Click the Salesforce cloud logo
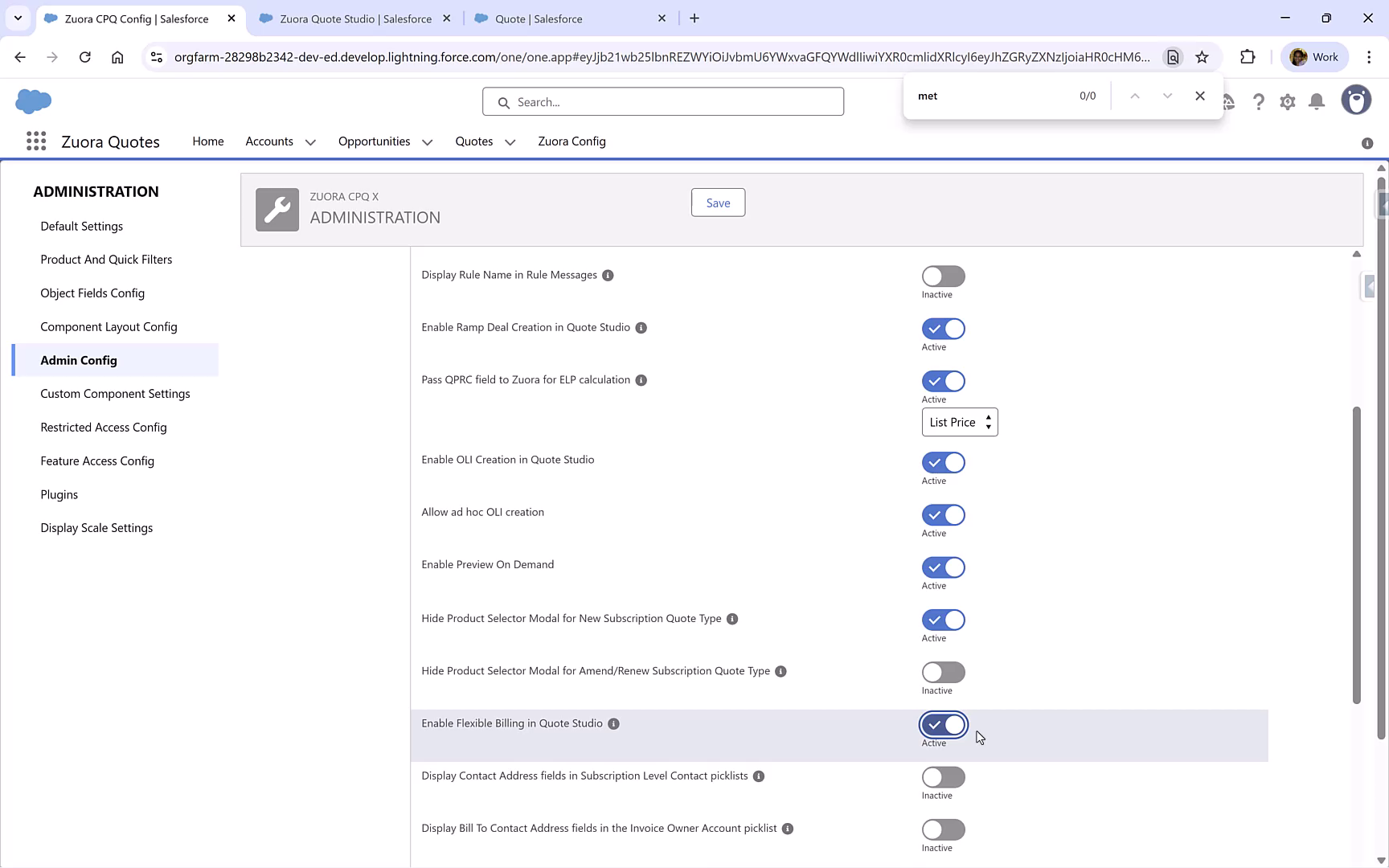The image size is (1389, 868). (33, 101)
